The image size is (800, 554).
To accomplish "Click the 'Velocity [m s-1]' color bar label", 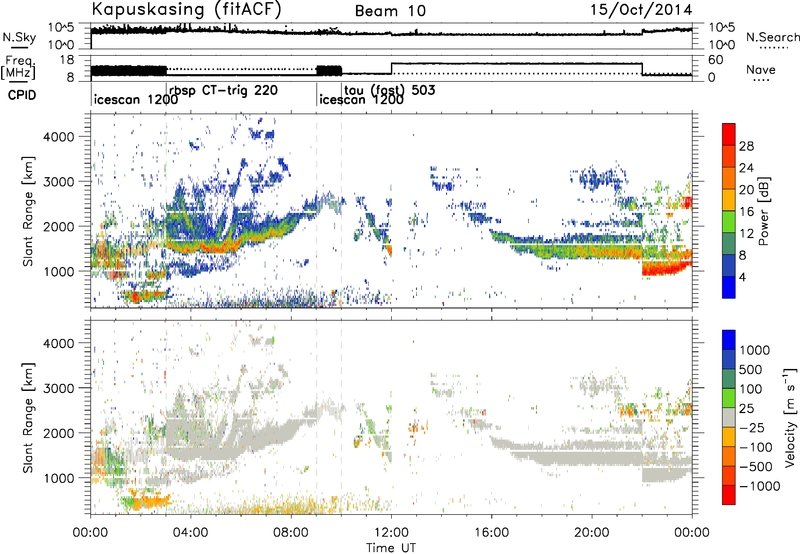I will coord(790,416).
